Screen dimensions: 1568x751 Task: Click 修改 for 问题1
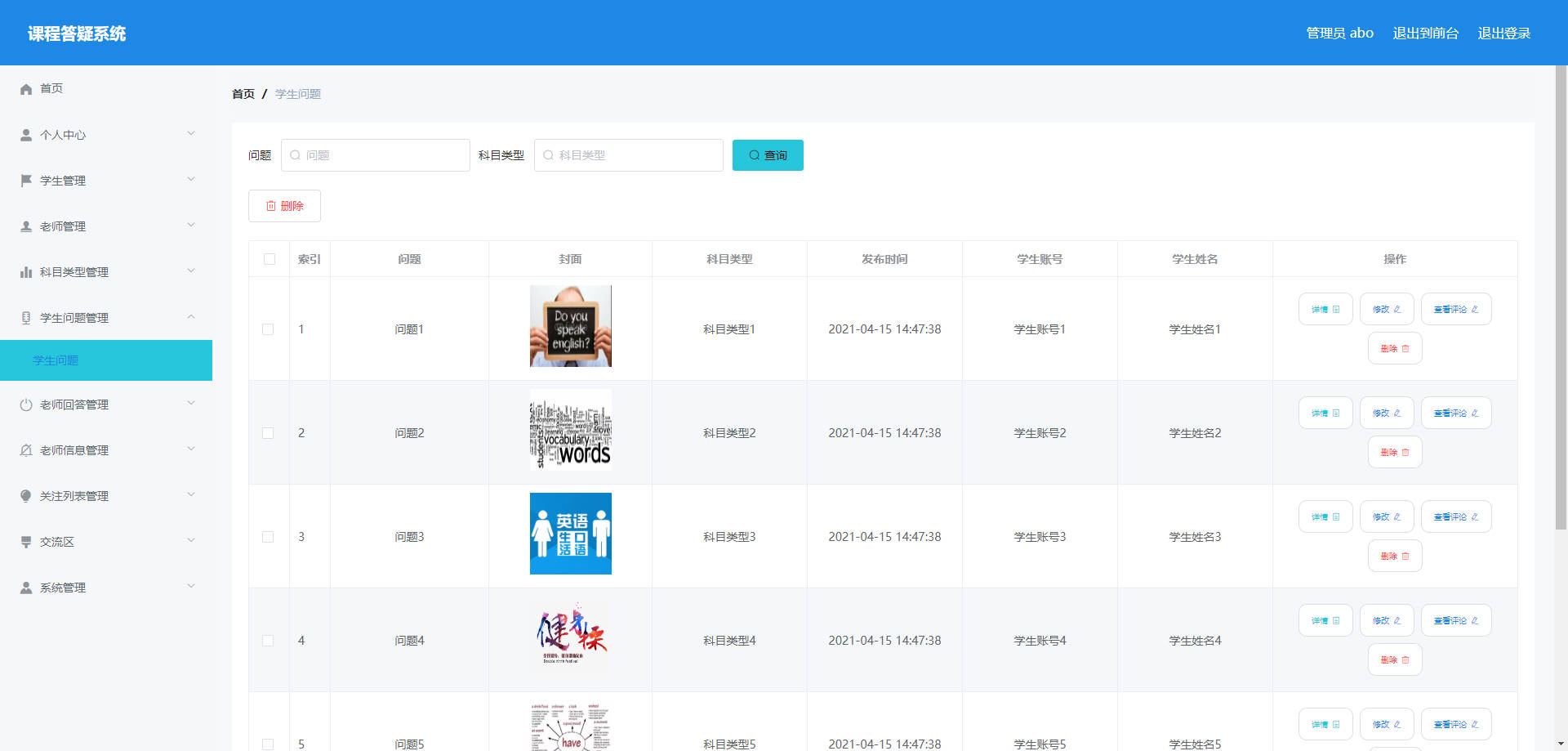click(x=1387, y=309)
